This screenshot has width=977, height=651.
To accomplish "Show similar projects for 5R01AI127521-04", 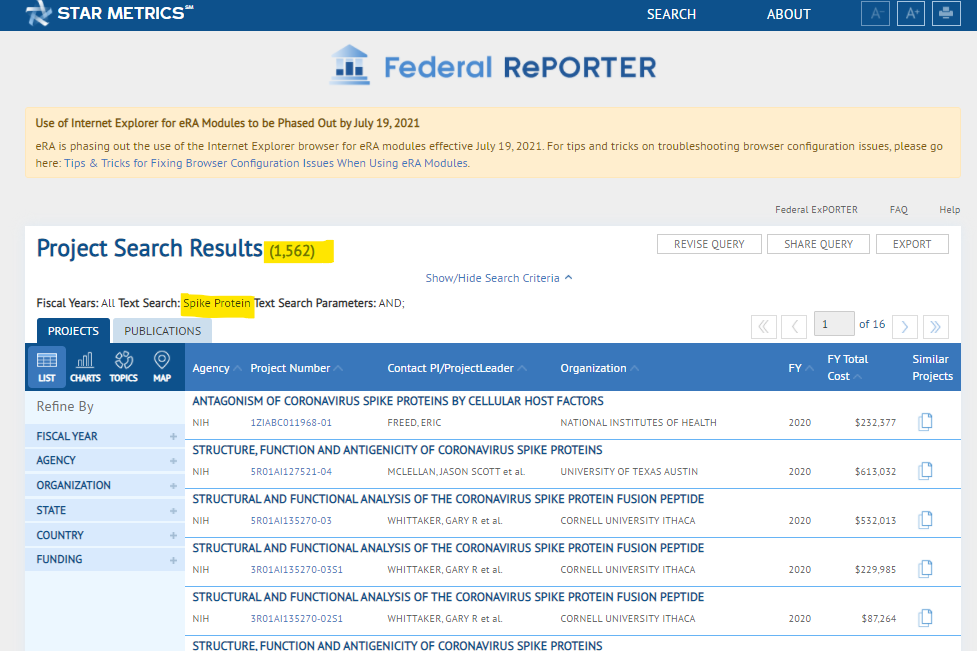I will 925,471.
